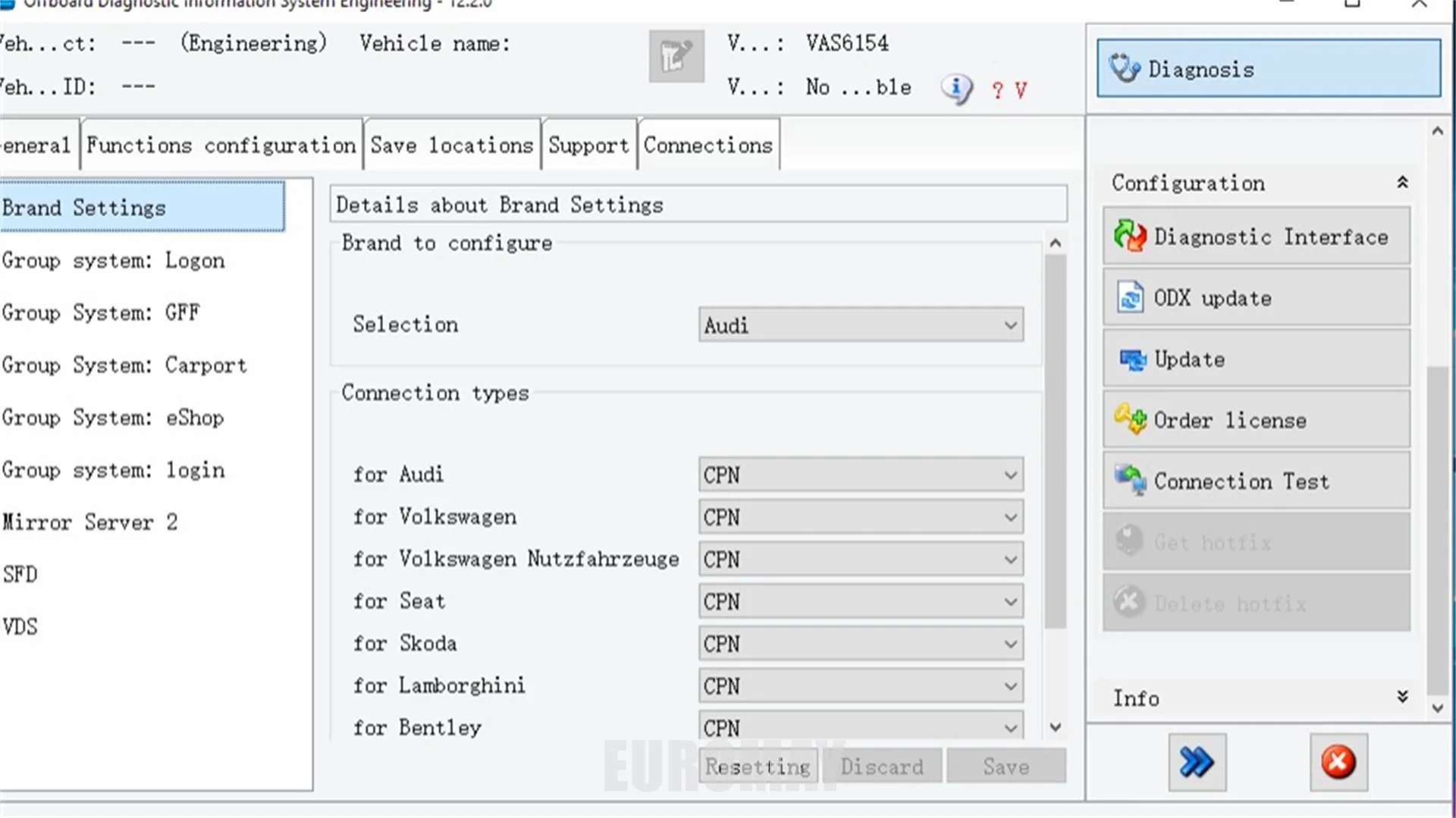Select Group System: Carport

[x=124, y=365]
